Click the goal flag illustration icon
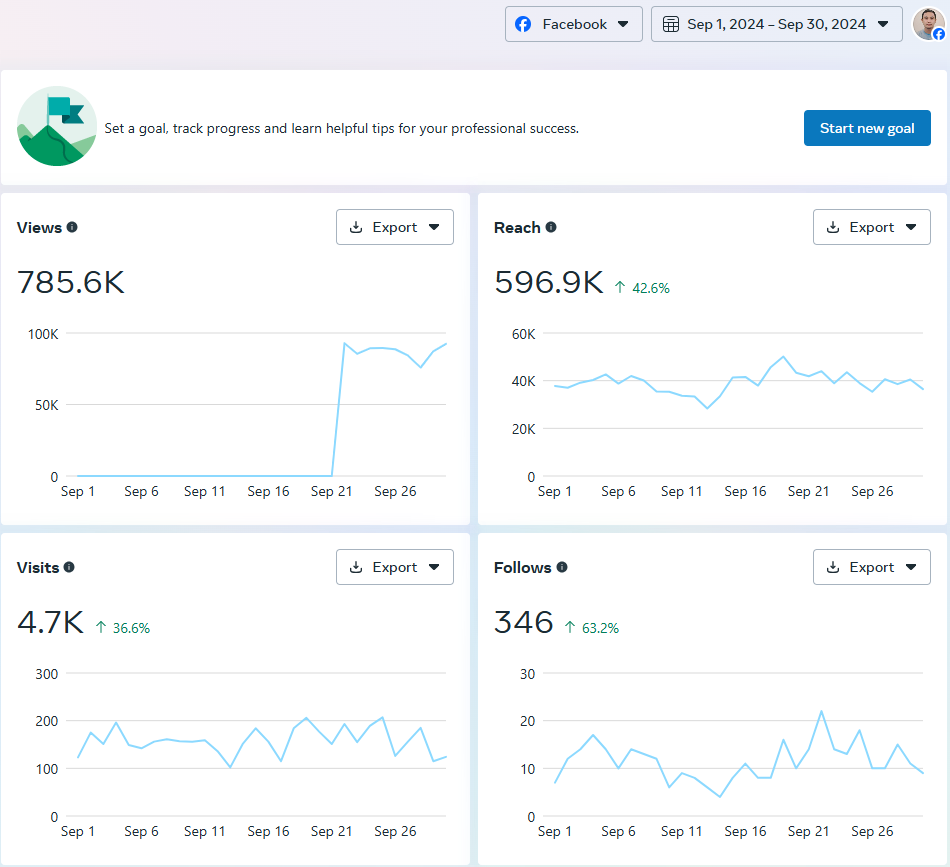Viewport: 950px width, 867px height. [56, 127]
